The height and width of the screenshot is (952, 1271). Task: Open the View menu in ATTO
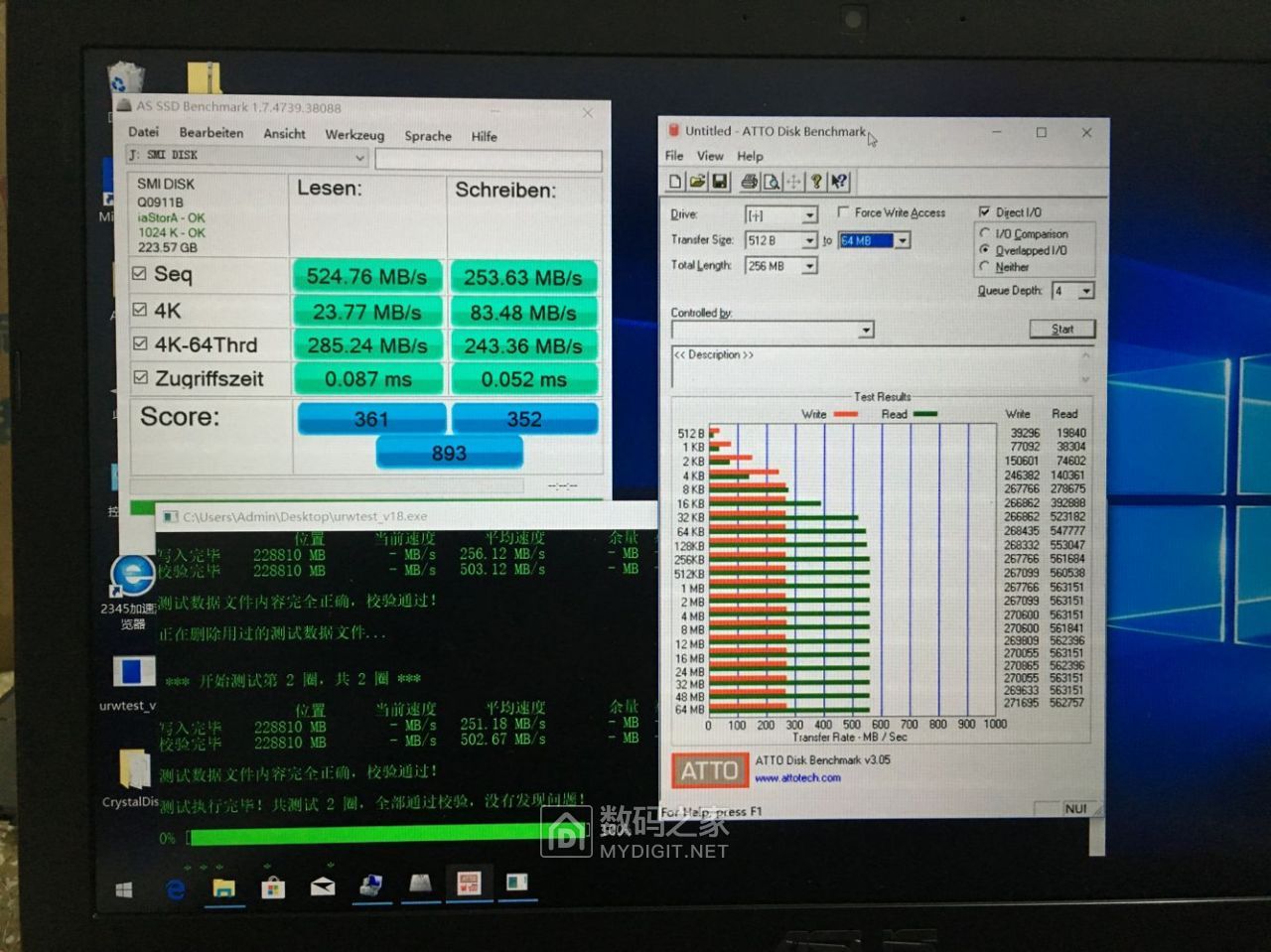pos(710,156)
